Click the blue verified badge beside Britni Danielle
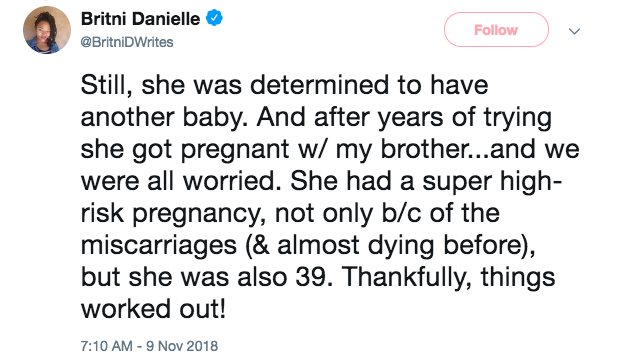The width and height of the screenshot is (618, 364). 215,18
